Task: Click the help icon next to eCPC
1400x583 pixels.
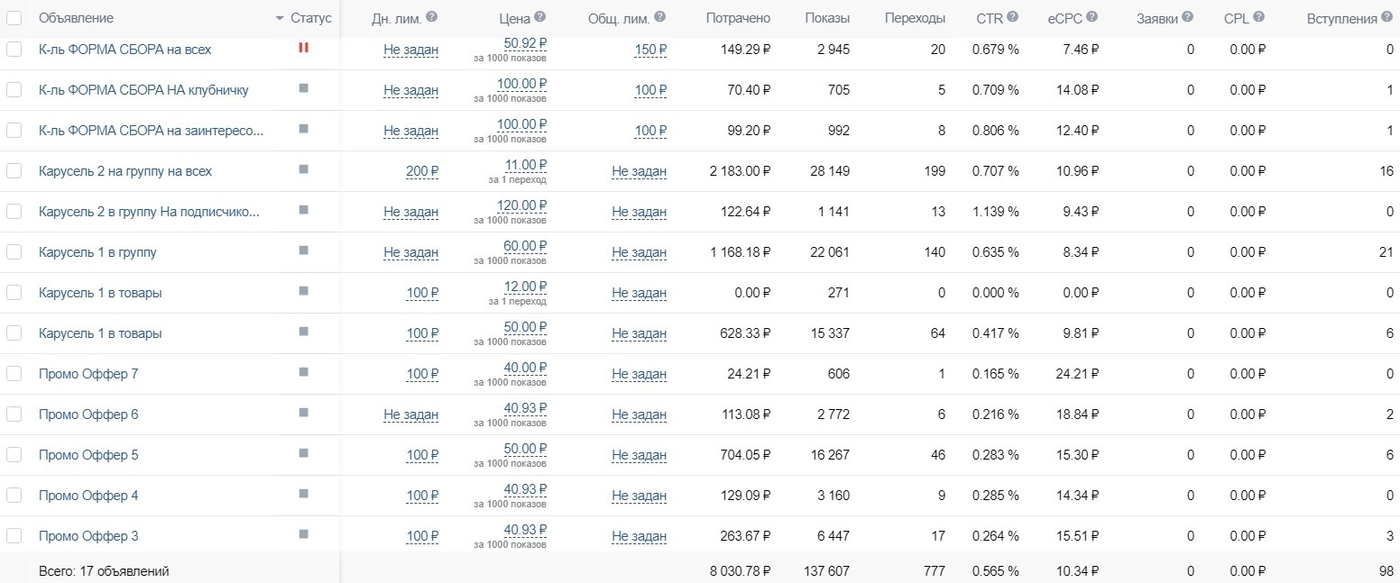Action: point(1092,17)
